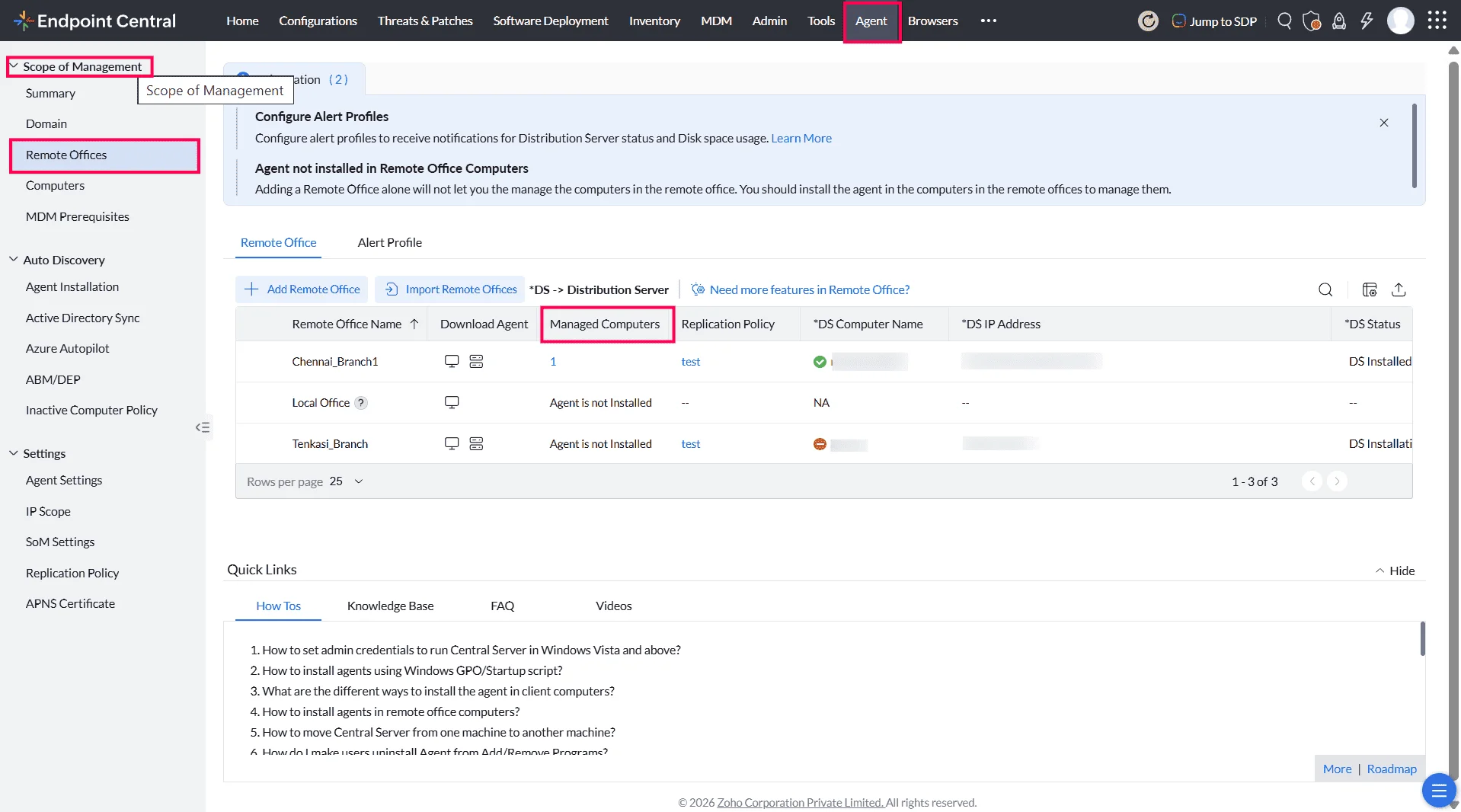Open the Learn More link

point(801,138)
